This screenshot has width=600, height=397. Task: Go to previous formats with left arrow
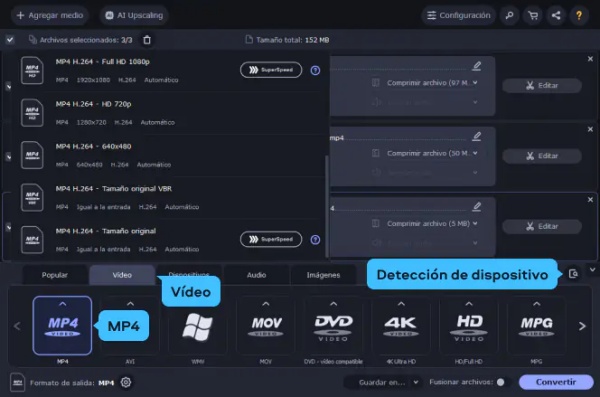(x=17, y=326)
